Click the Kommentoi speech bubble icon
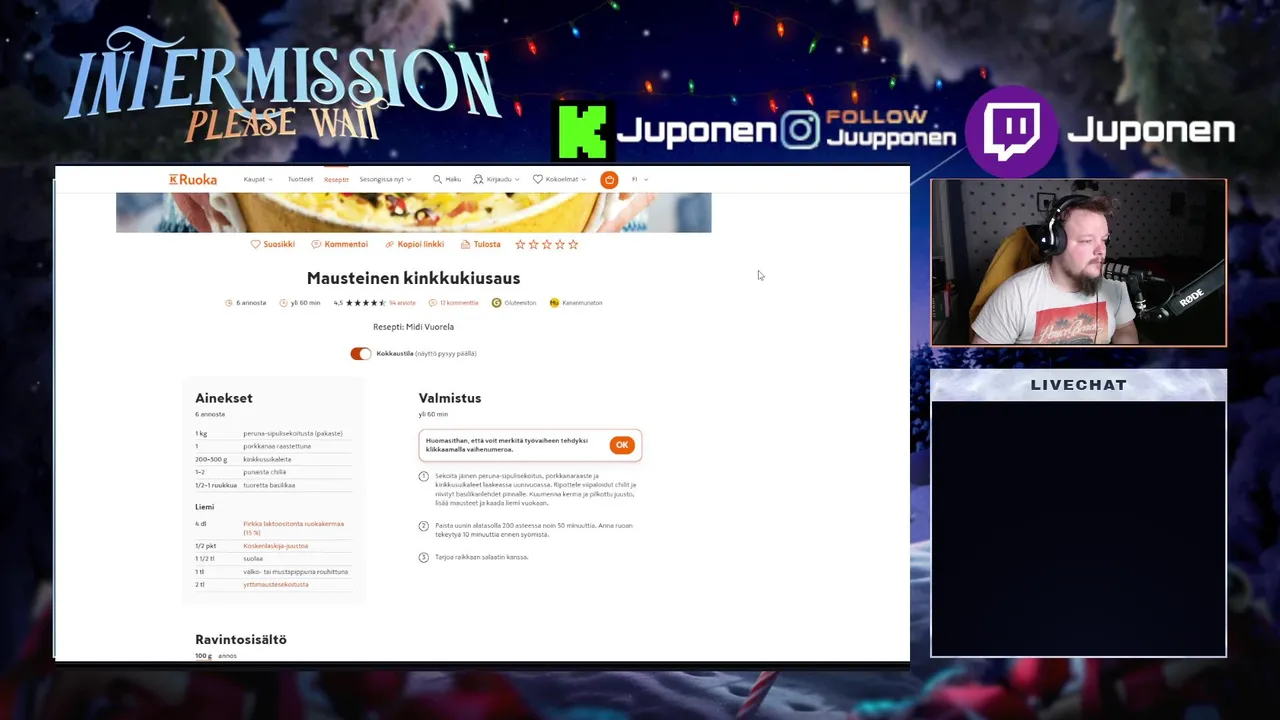 (316, 244)
